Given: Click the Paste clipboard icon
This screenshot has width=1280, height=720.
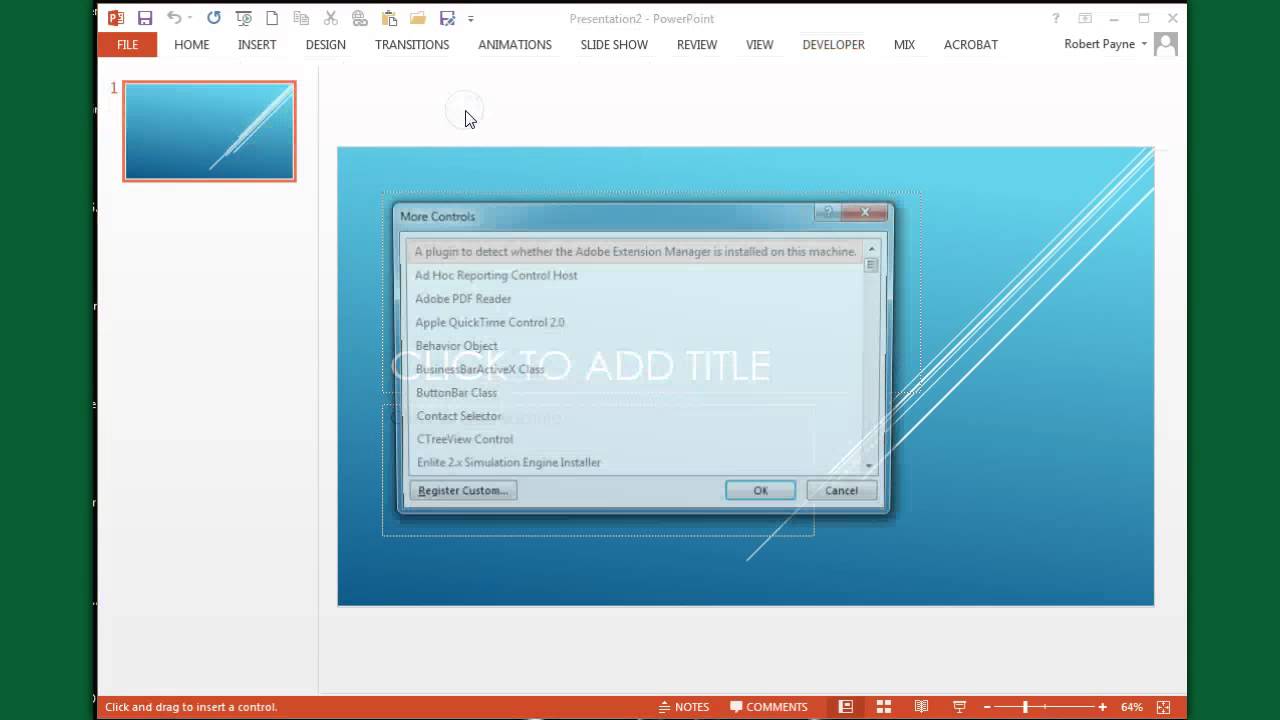Looking at the screenshot, I should coord(389,18).
